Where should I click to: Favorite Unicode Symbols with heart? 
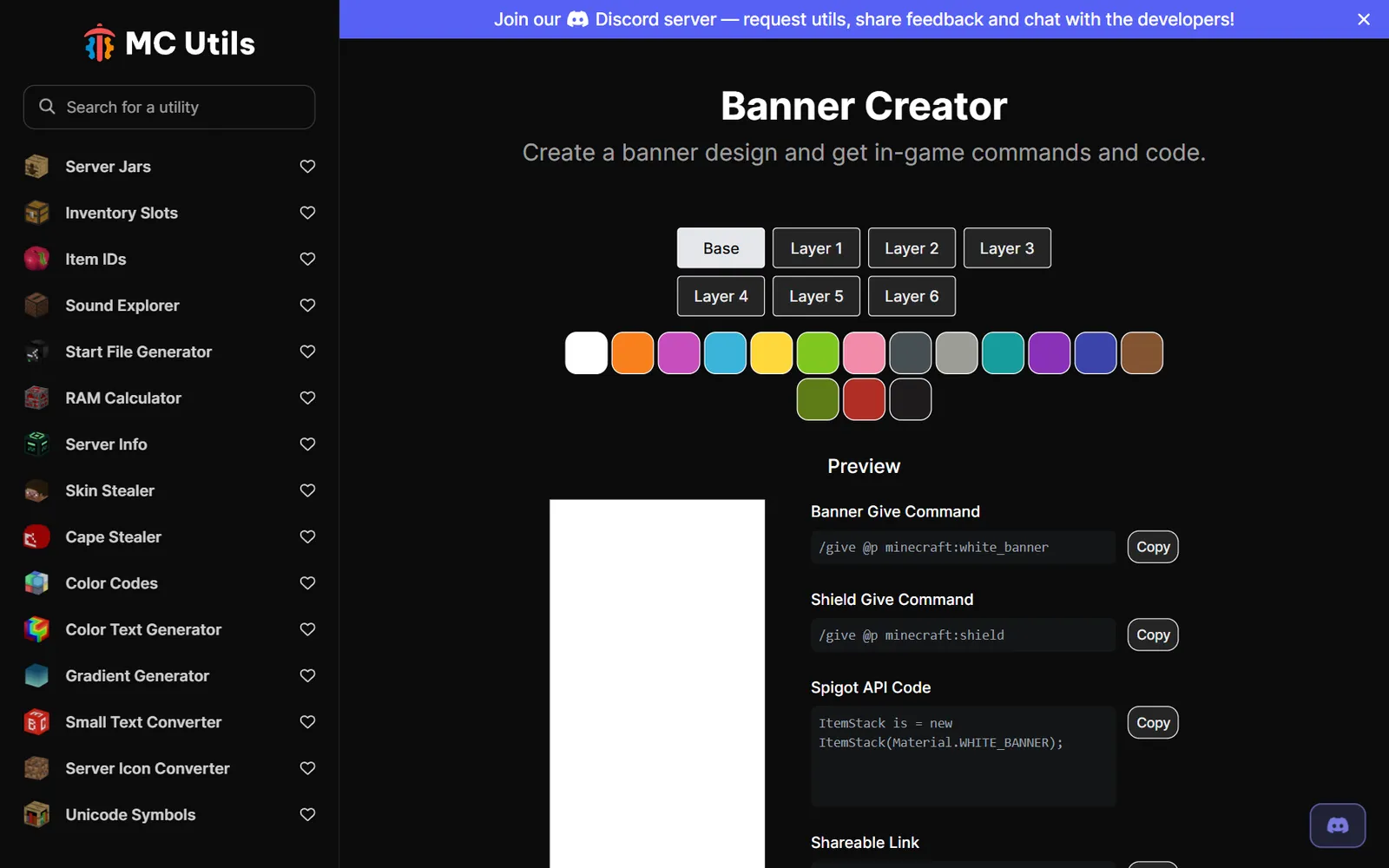point(307,814)
